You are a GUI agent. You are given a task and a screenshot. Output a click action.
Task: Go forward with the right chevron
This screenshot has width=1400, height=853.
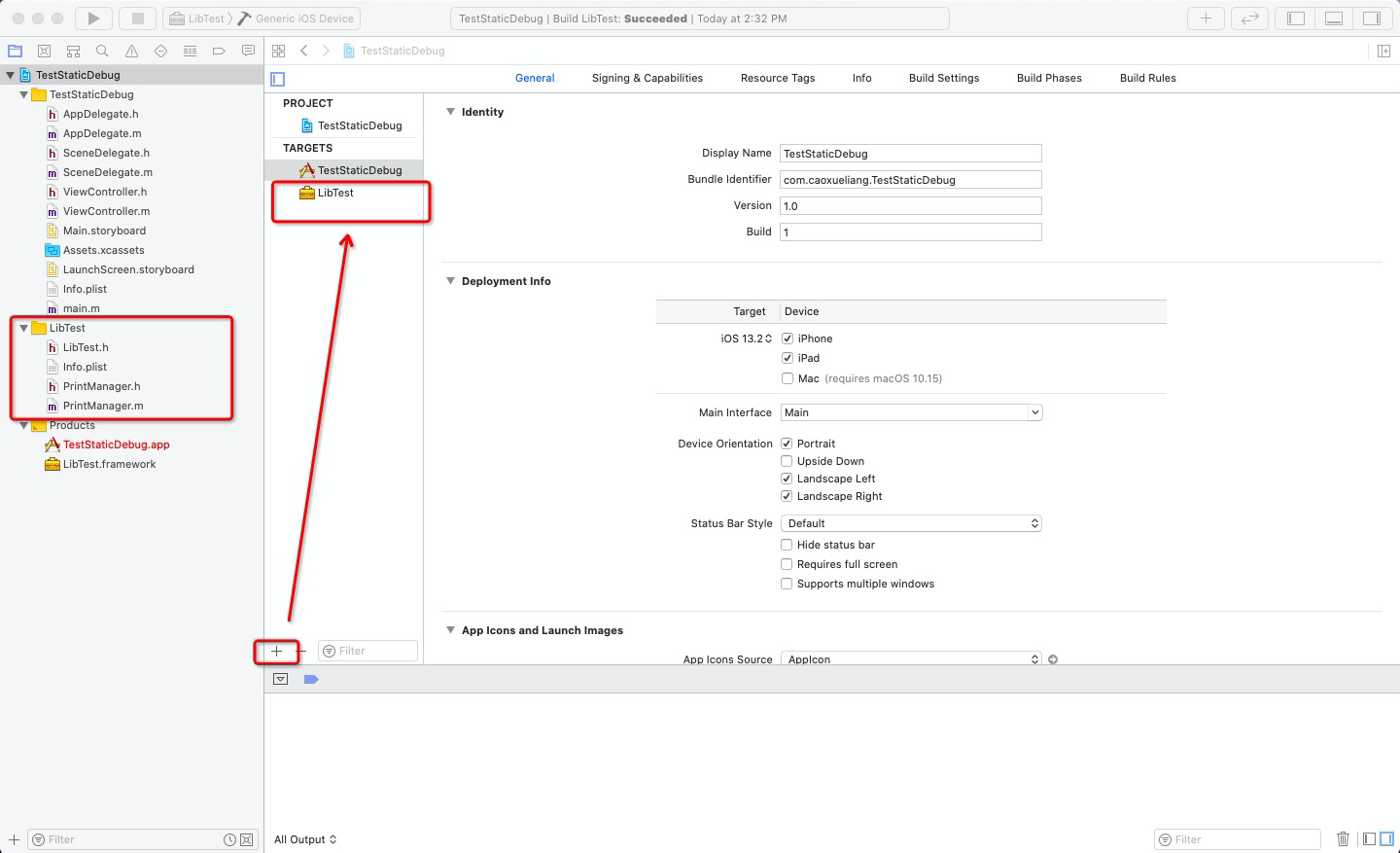(x=326, y=51)
